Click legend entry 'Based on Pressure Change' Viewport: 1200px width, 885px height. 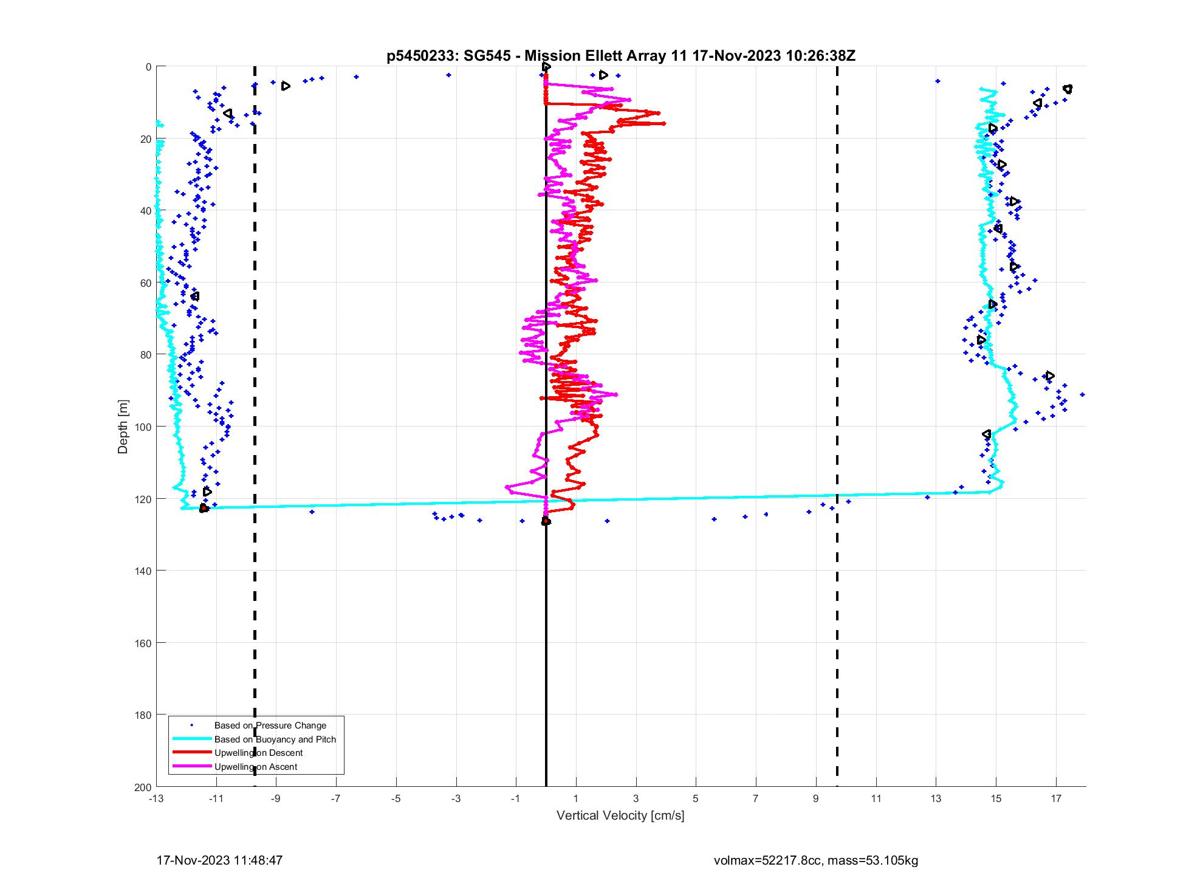click(x=270, y=725)
